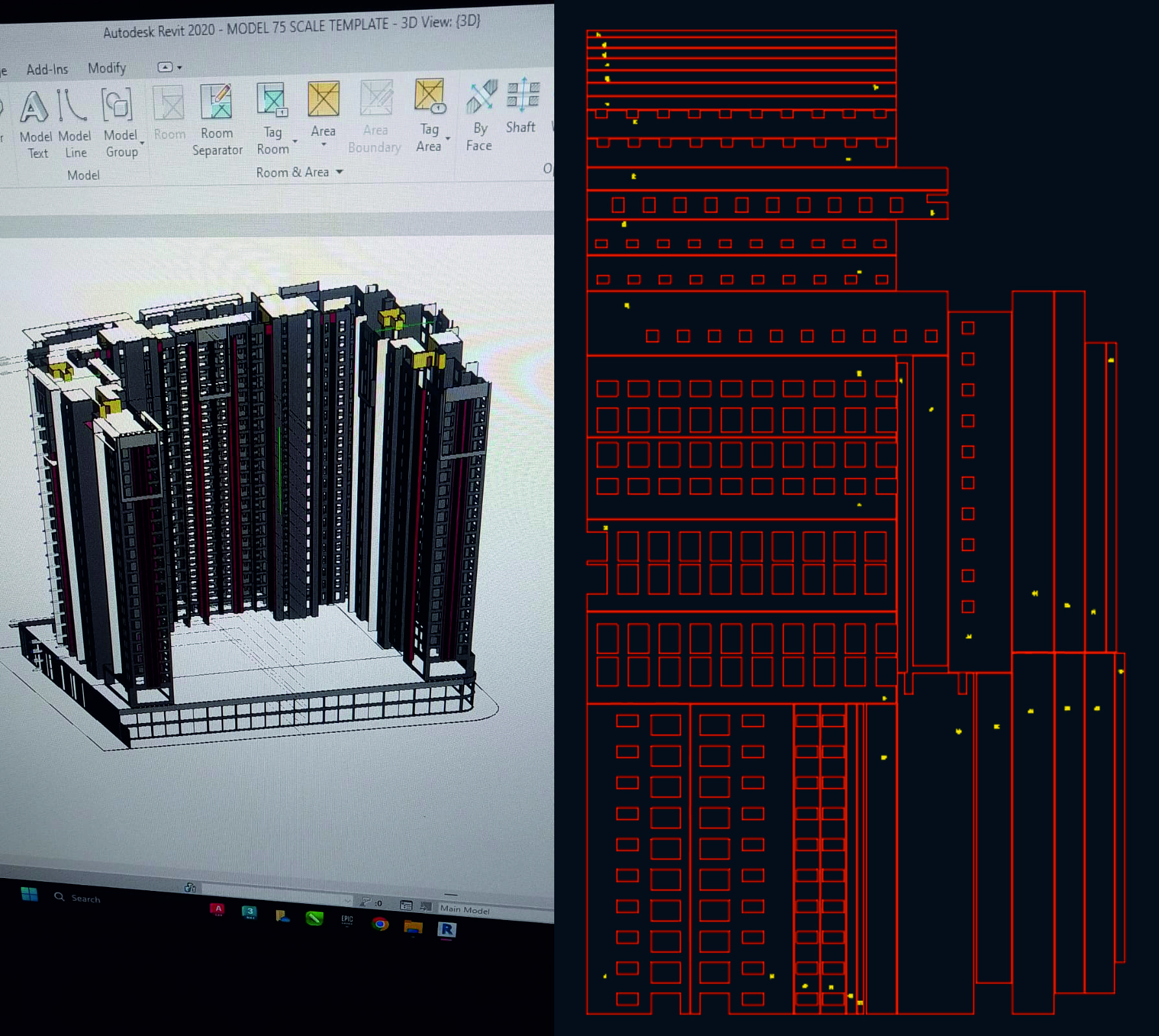Click the Model Group tool
Viewport: 1159px width, 1036px height.
(x=119, y=121)
